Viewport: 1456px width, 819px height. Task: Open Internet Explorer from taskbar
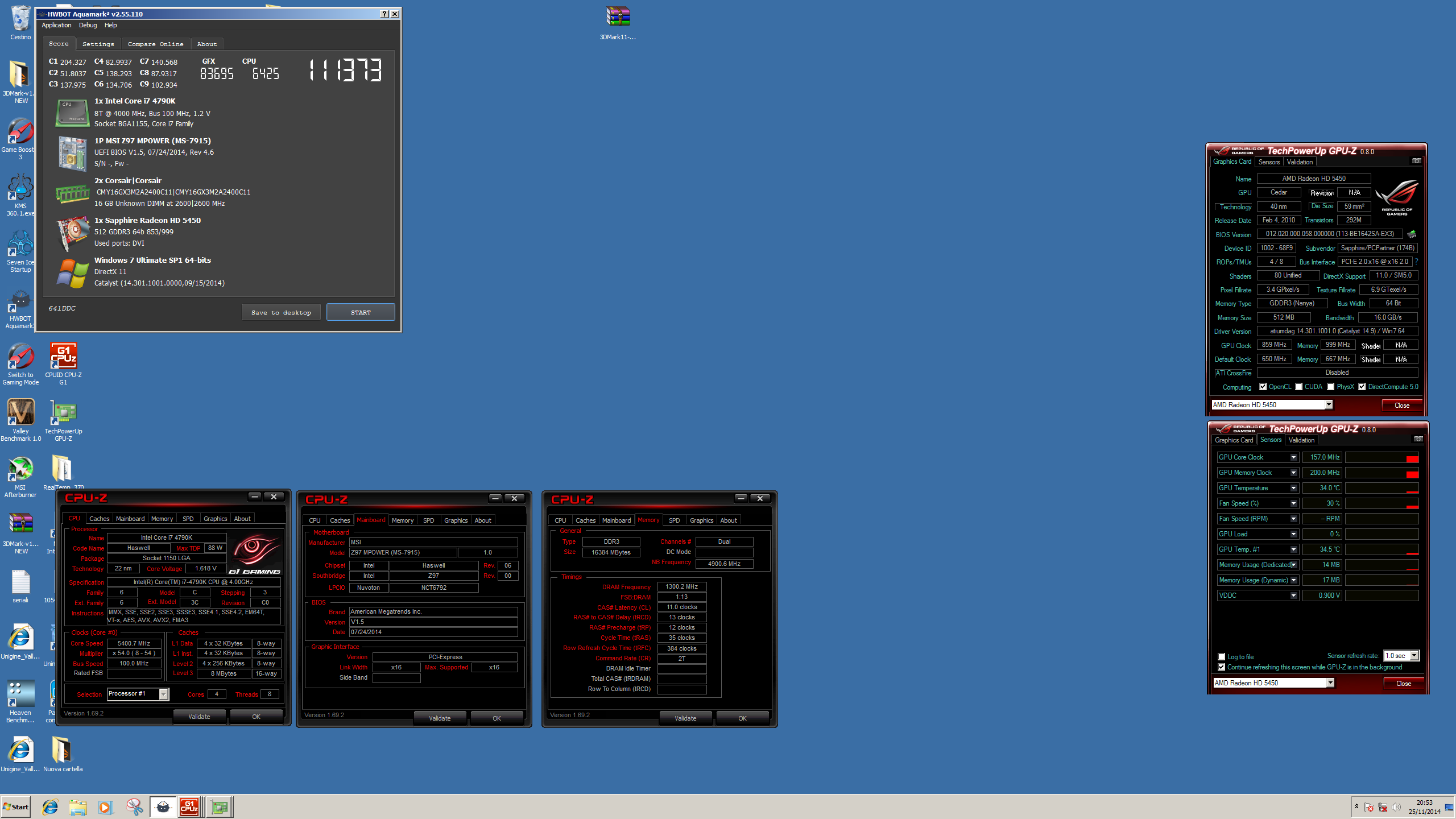(x=50, y=806)
